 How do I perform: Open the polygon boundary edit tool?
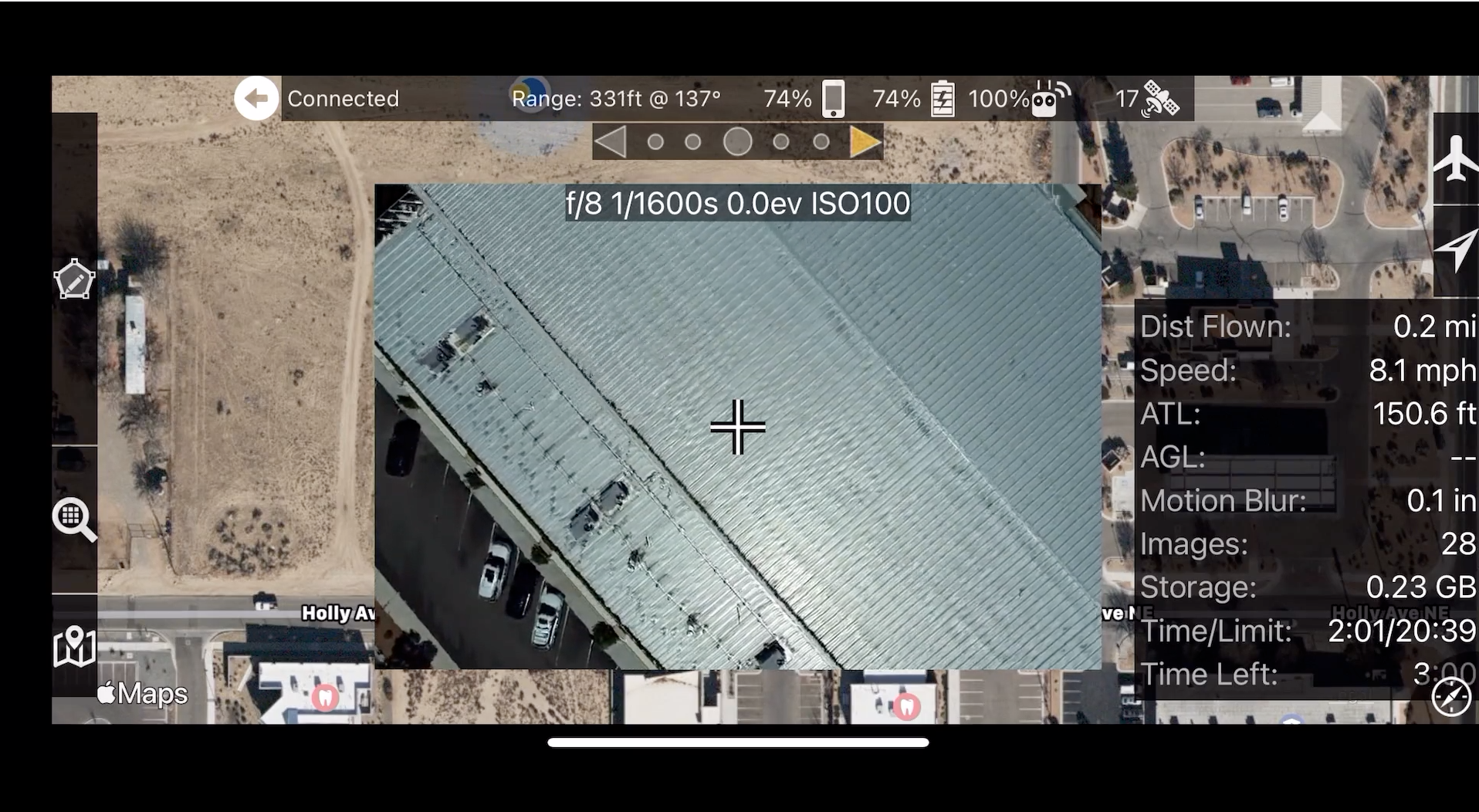tap(74, 279)
